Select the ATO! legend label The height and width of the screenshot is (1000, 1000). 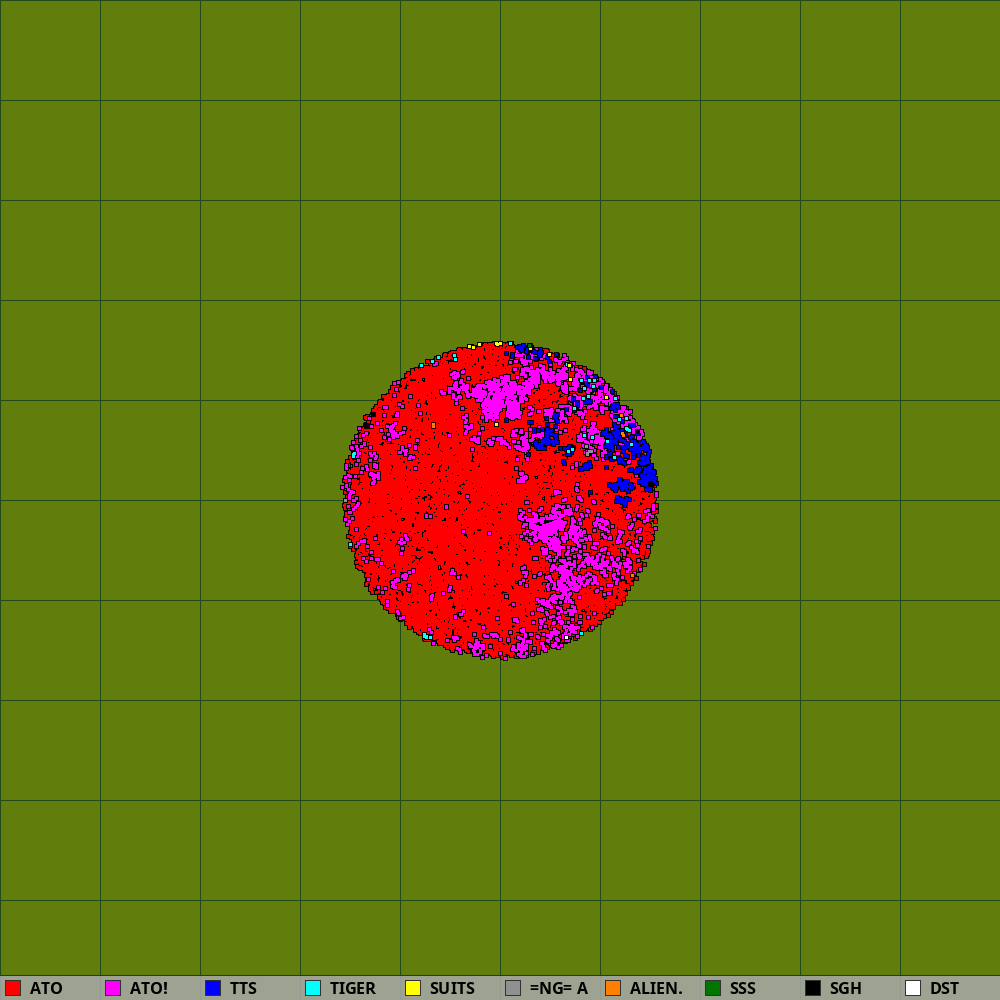pyautogui.click(x=149, y=989)
